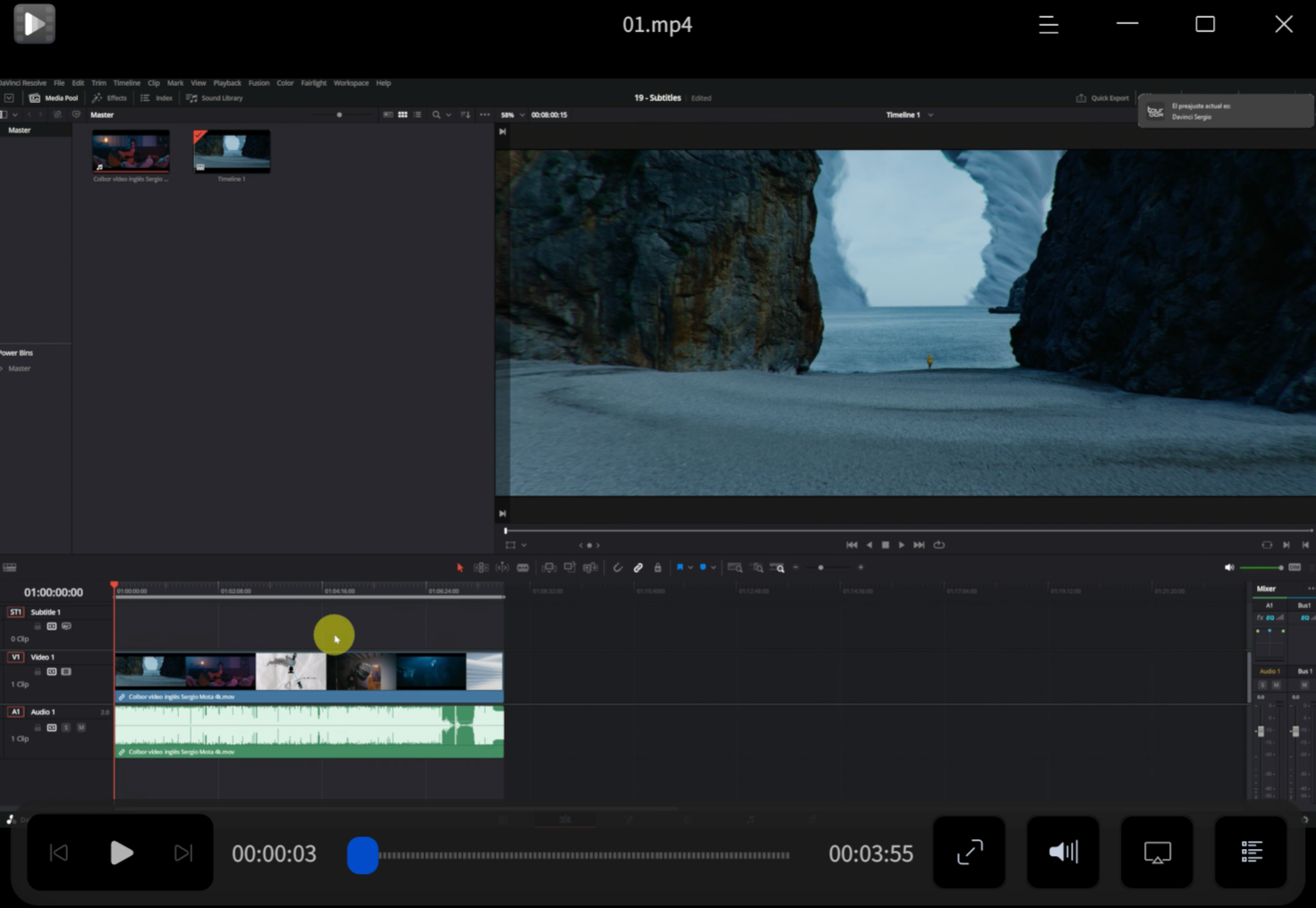
Task: Click the Detail Zoom timeline icon
Action: tap(757, 568)
